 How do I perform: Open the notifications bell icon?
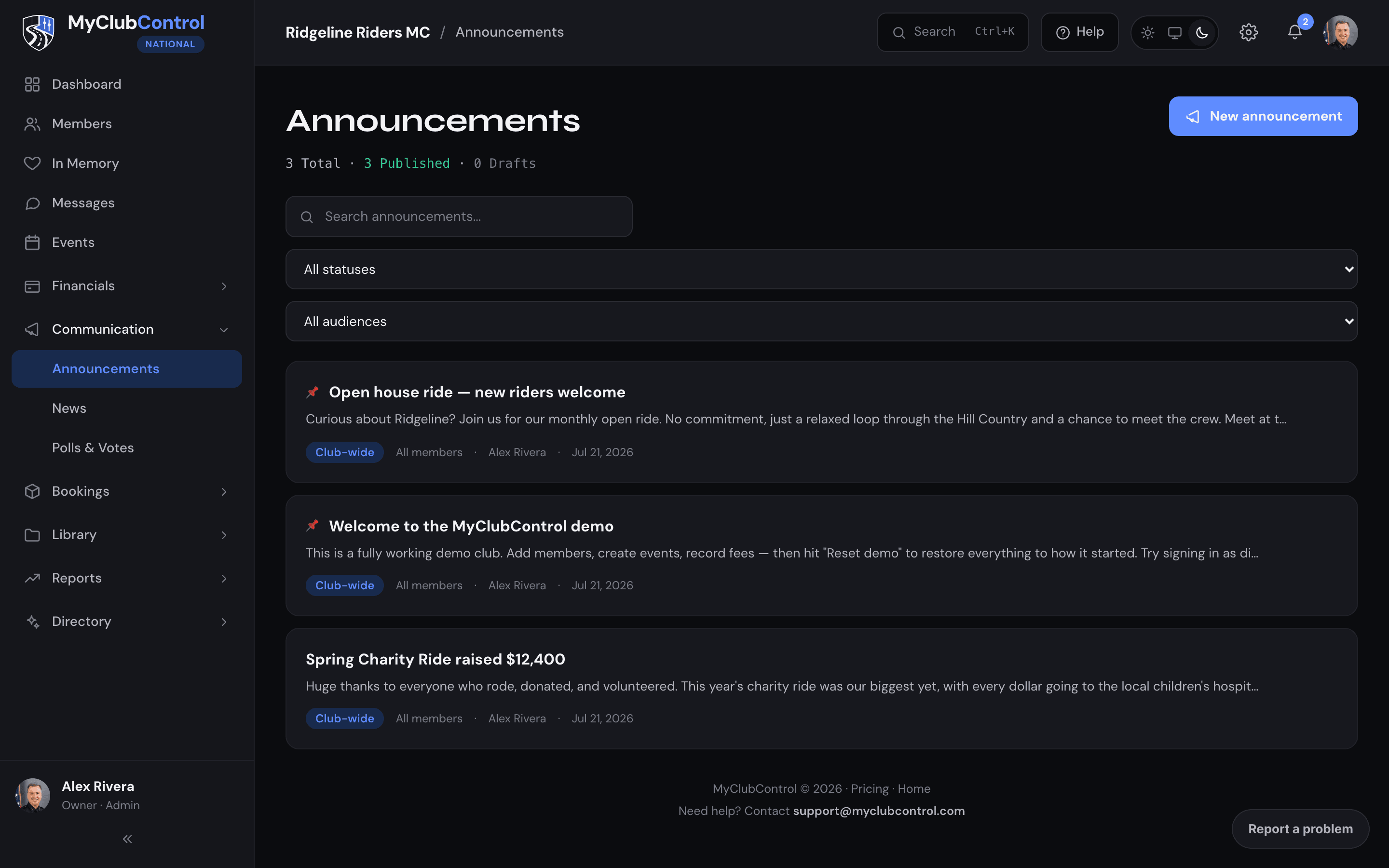(1294, 32)
